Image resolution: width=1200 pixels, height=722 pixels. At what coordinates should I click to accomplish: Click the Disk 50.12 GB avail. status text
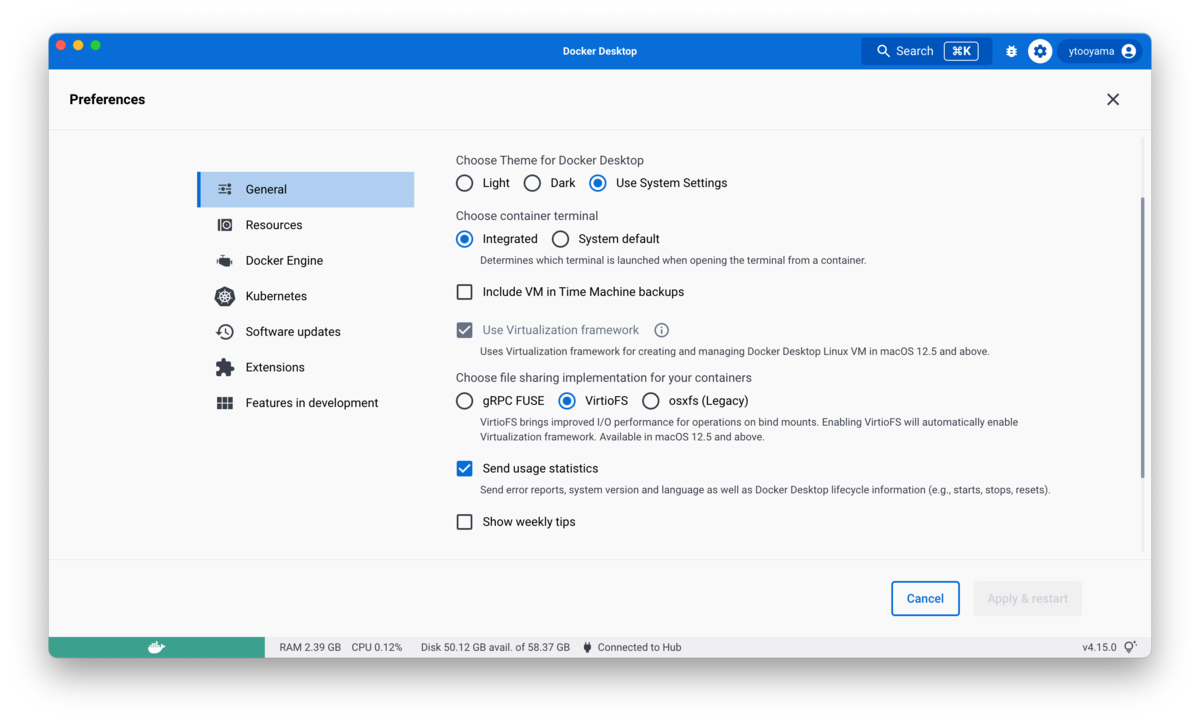(x=495, y=647)
